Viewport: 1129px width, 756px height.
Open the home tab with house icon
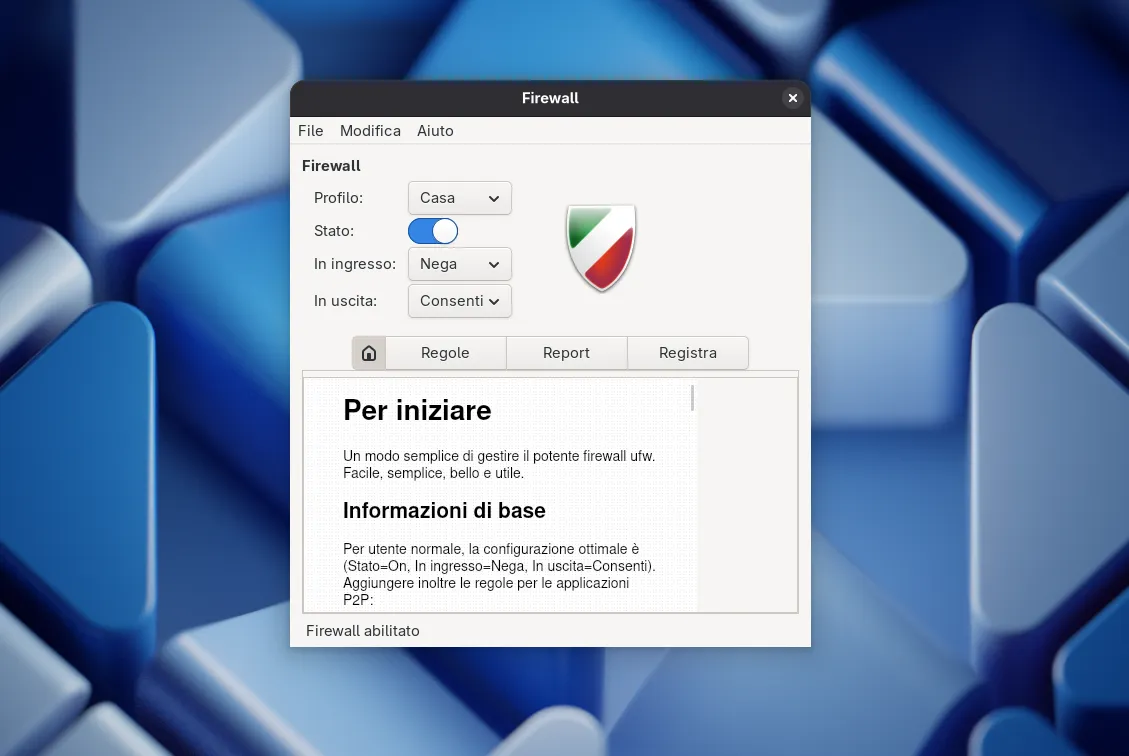pyautogui.click(x=368, y=353)
